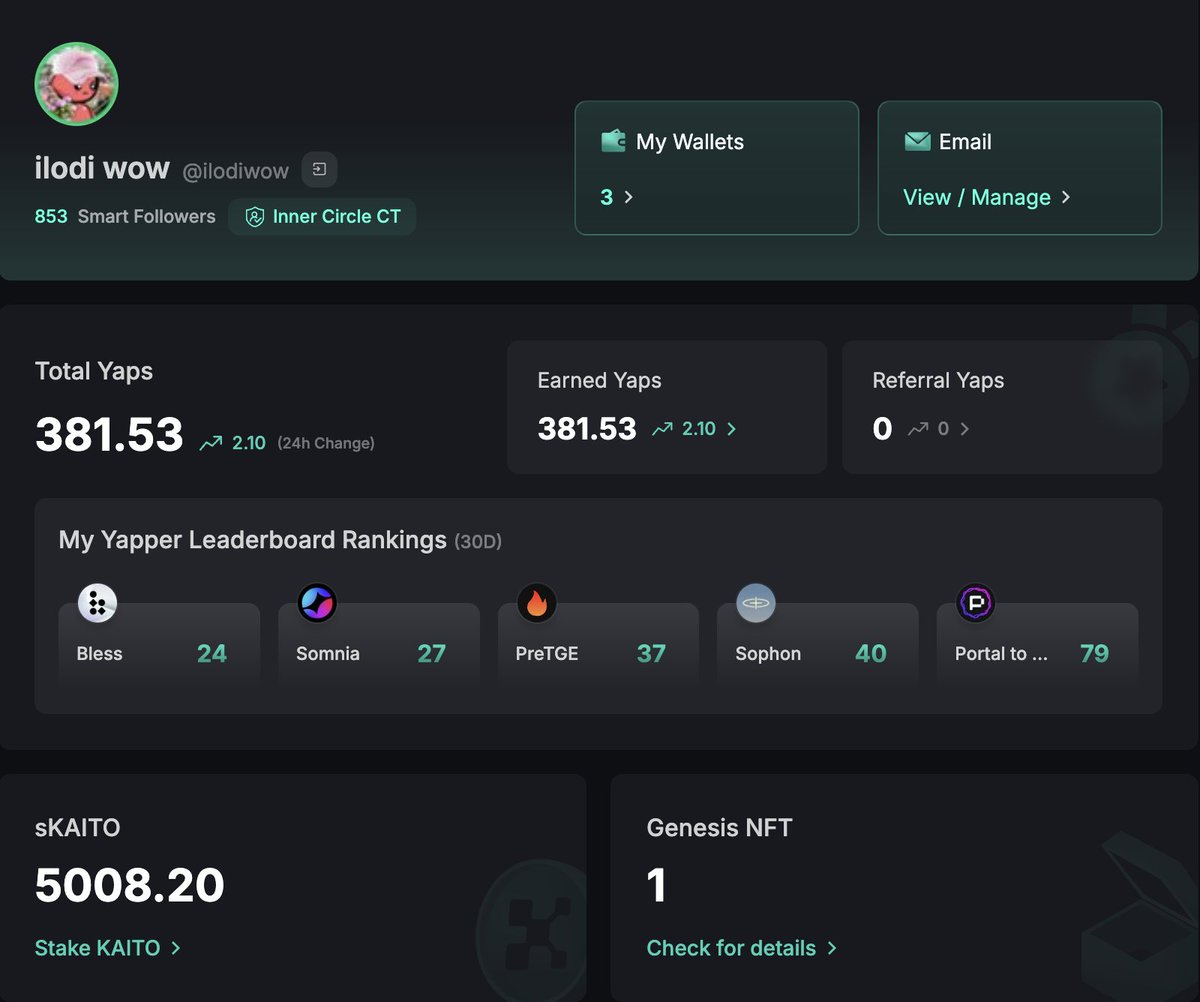Viewport: 1200px width, 1002px height.
Task: Click the PreTGE flame logo
Action: coord(537,603)
